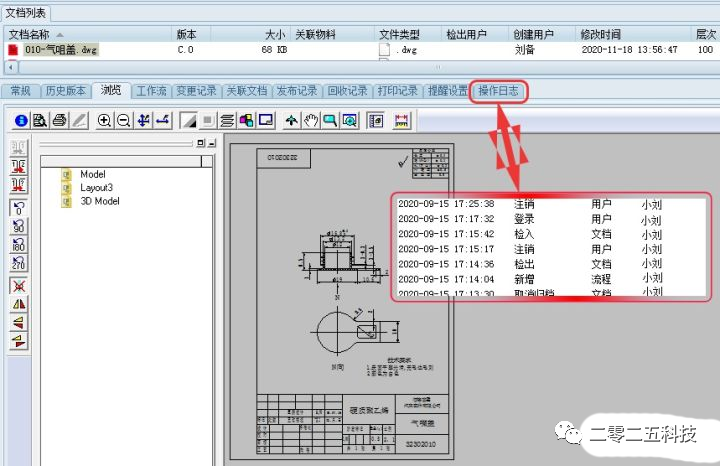Rotate the view to 0 degrees
The width and height of the screenshot is (720, 466).
(x=18, y=208)
